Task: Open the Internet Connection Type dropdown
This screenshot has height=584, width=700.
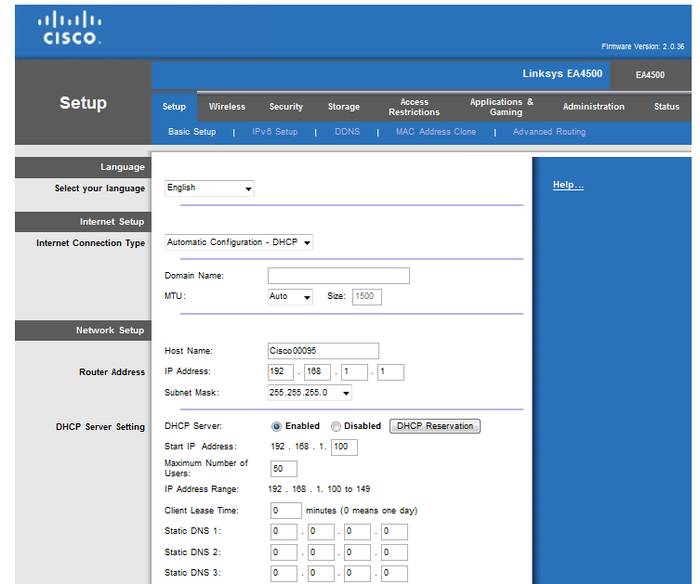Action: pos(238,242)
